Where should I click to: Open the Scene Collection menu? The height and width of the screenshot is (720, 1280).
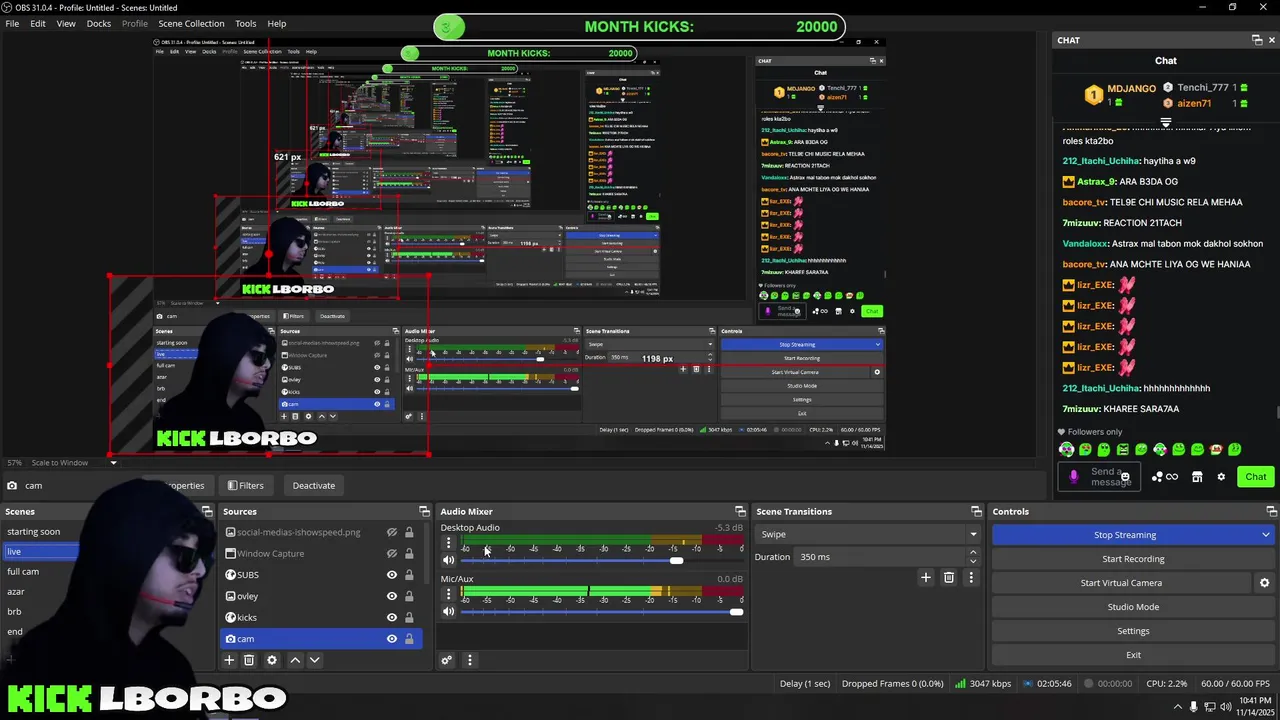coord(191,23)
